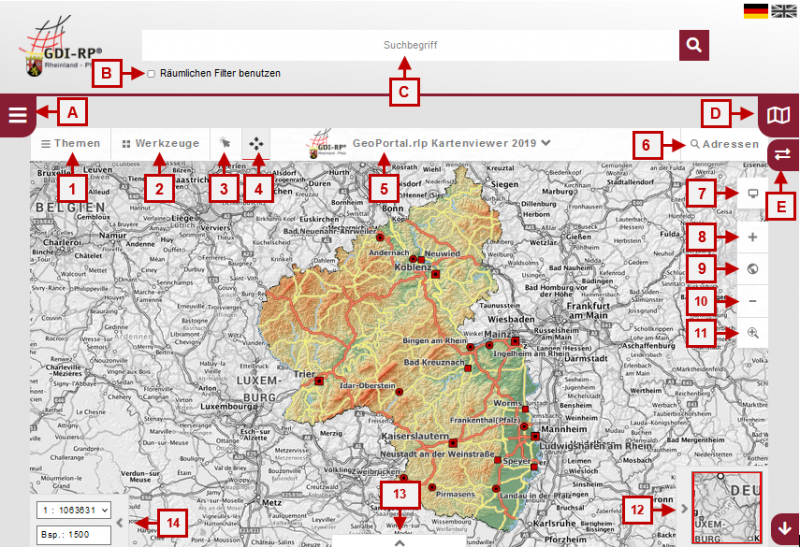Open the scale selection dropdown
Viewport: 800px width, 547px height.
tap(74, 510)
